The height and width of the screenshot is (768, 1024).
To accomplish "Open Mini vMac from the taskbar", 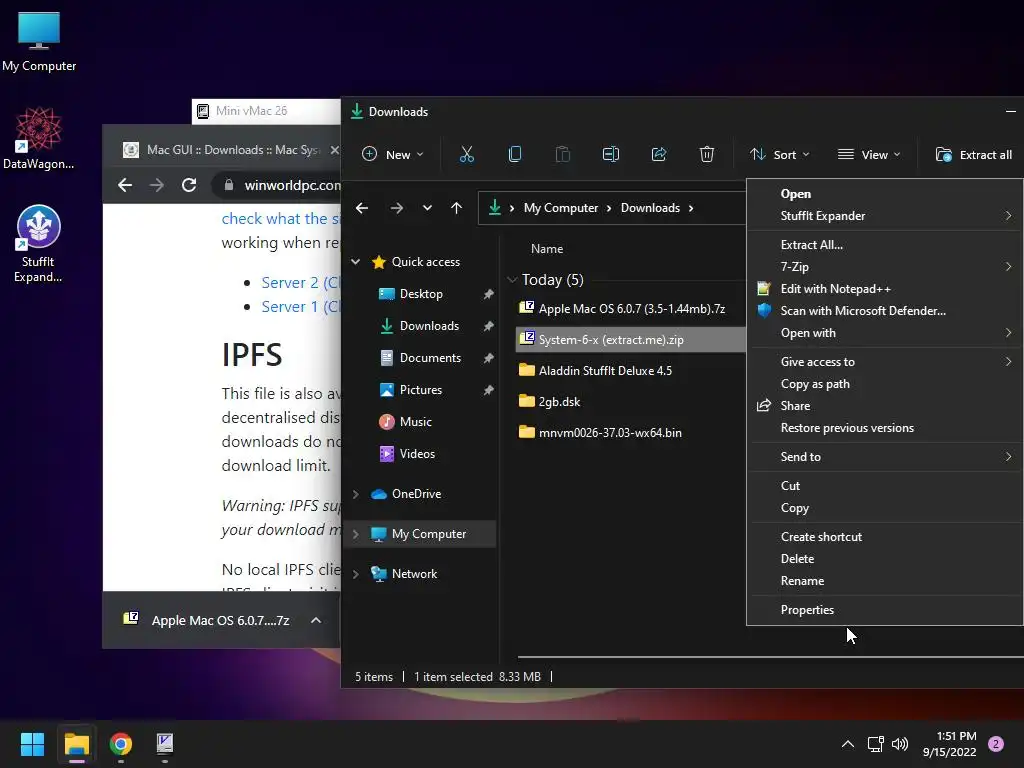I will coord(165,744).
